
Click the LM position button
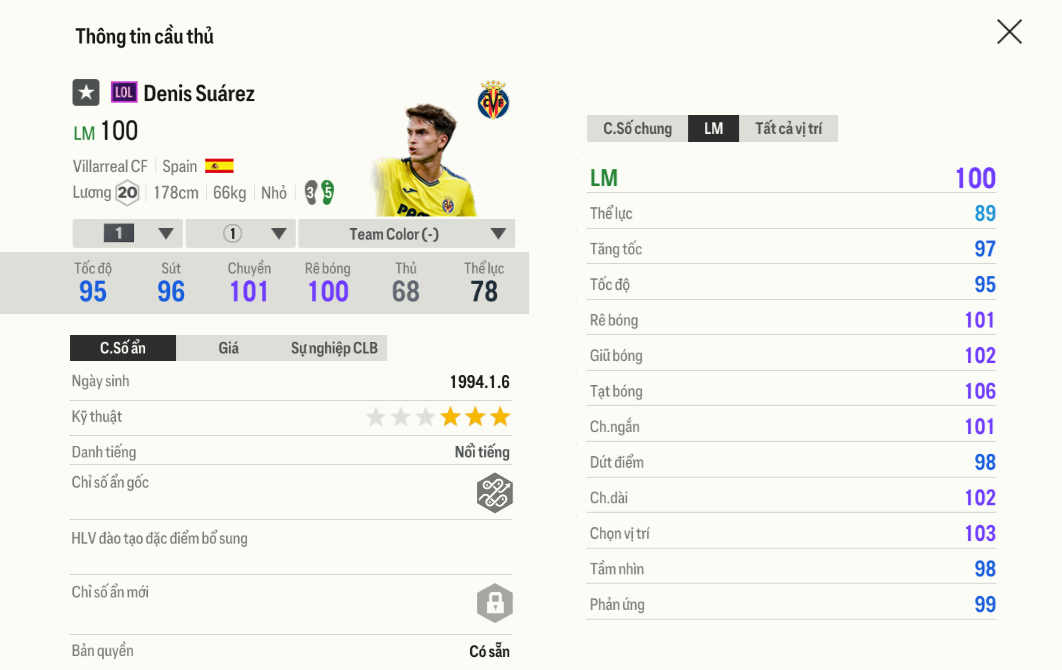[713, 129]
